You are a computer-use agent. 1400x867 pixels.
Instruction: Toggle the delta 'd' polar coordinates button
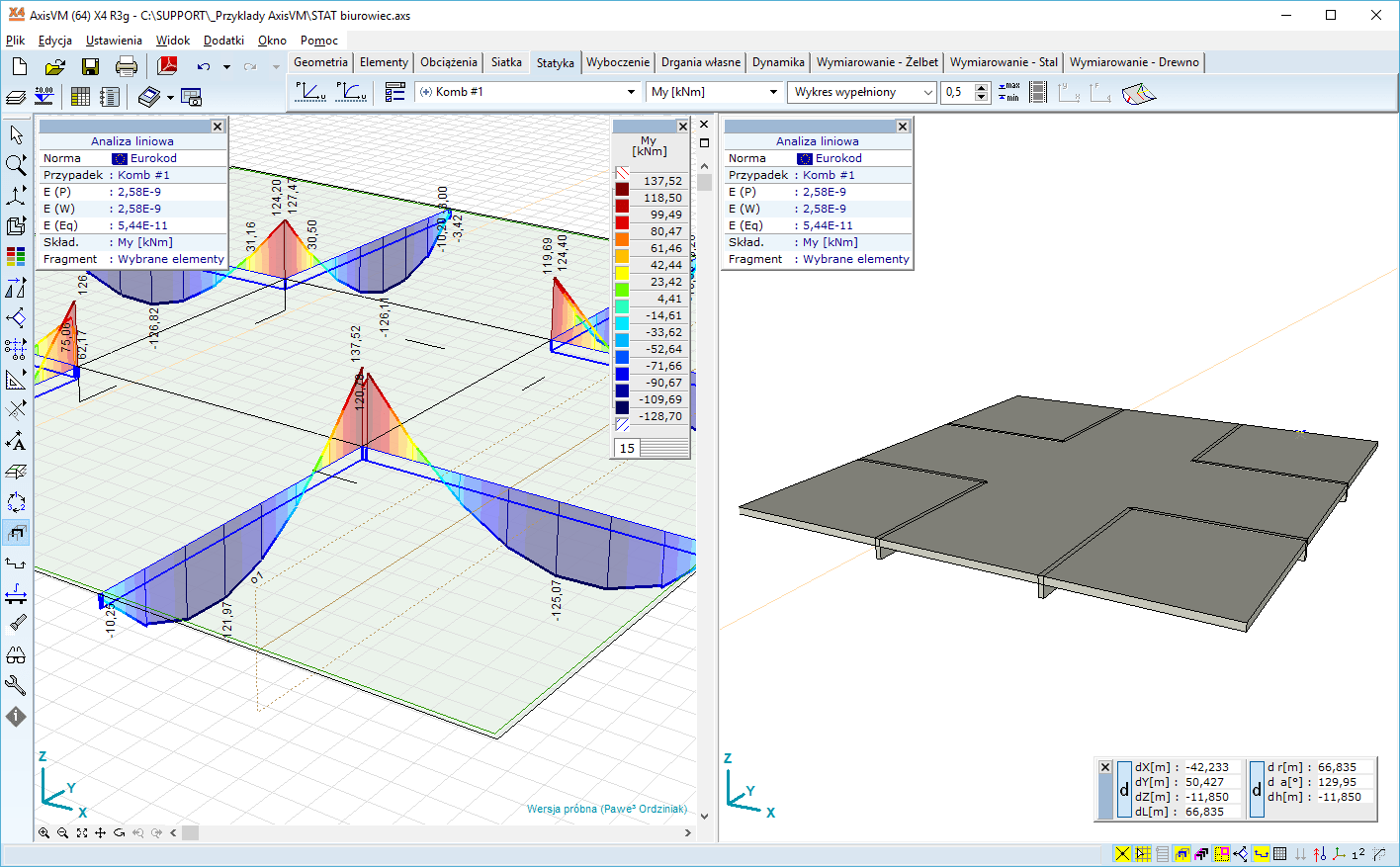tap(1257, 790)
